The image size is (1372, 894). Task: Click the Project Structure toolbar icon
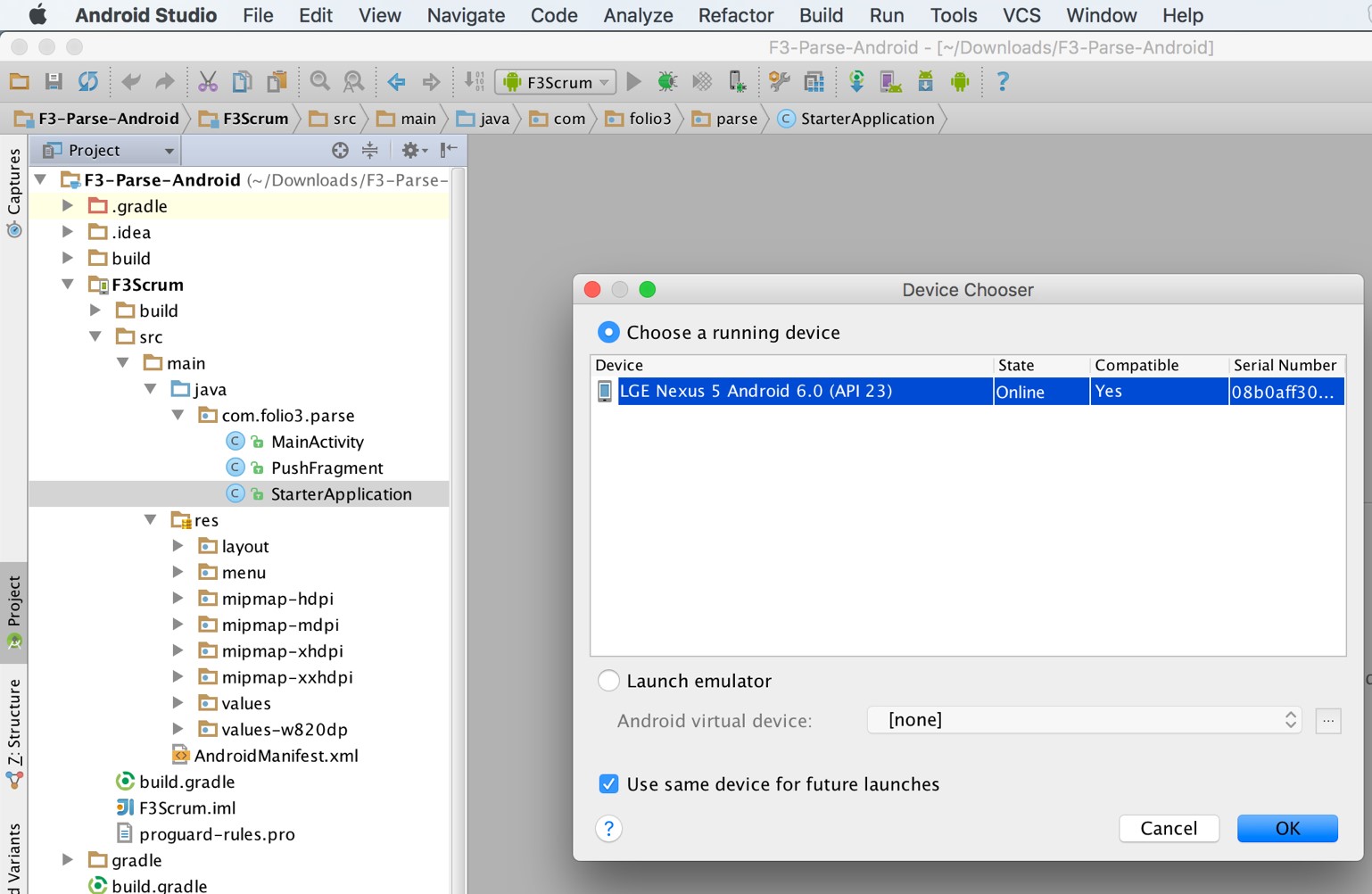click(x=814, y=82)
